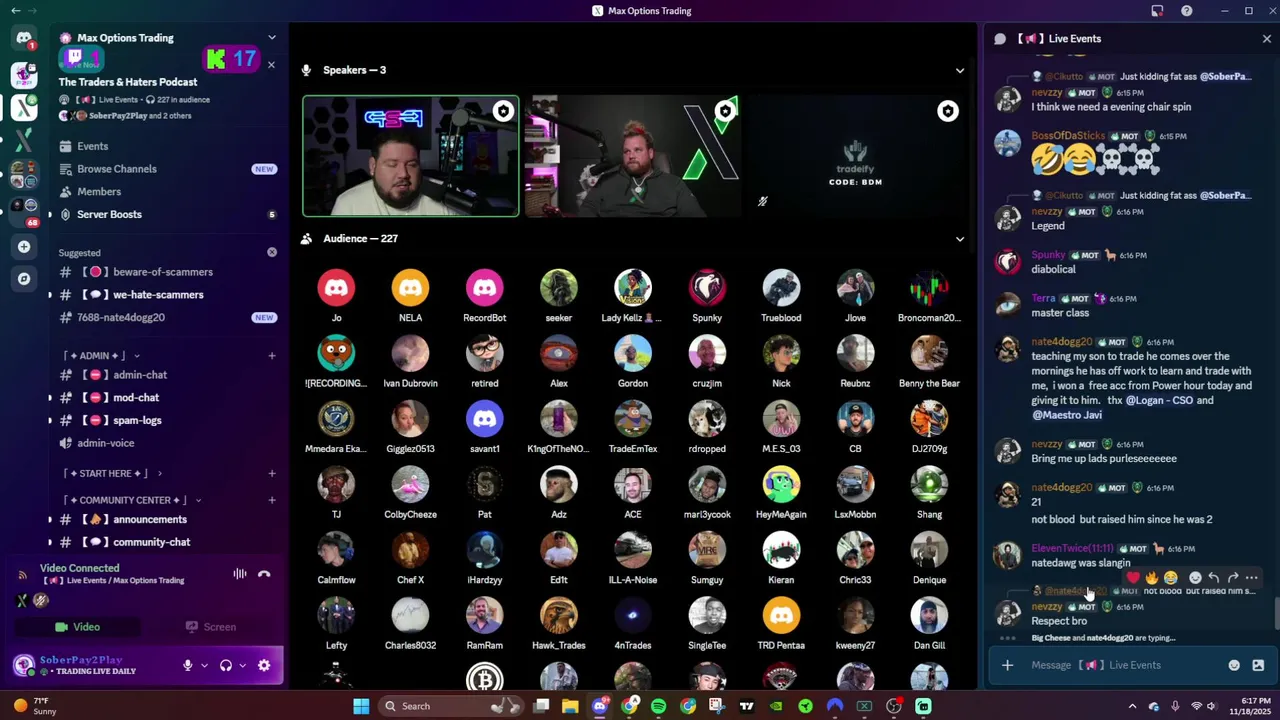Open File Explorer from the taskbar
This screenshot has width=1280, height=720.
[570, 706]
